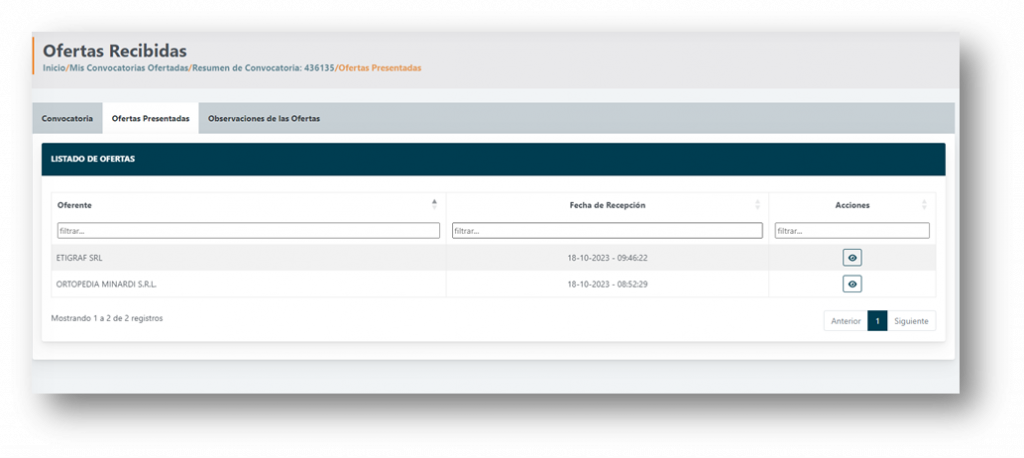Focus the Oferente filter field

pyautogui.click(x=248, y=231)
